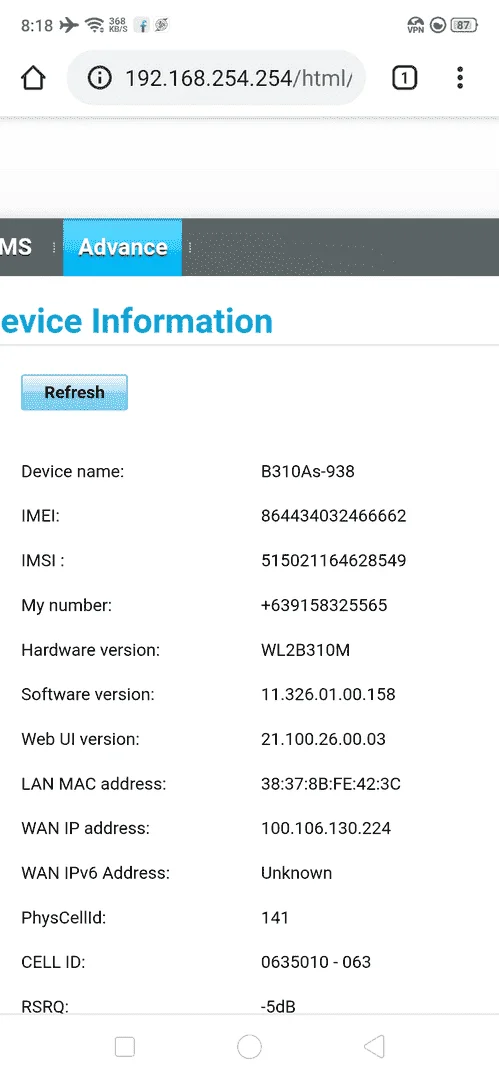Select CELL ID value 0635010 - 063
The width and height of the screenshot is (499, 1080).
(x=316, y=962)
